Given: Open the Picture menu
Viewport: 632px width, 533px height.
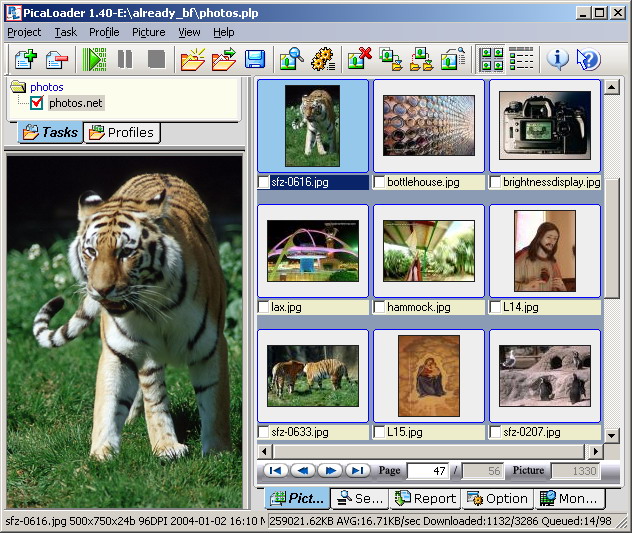Looking at the screenshot, I should (x=148, y=32).
